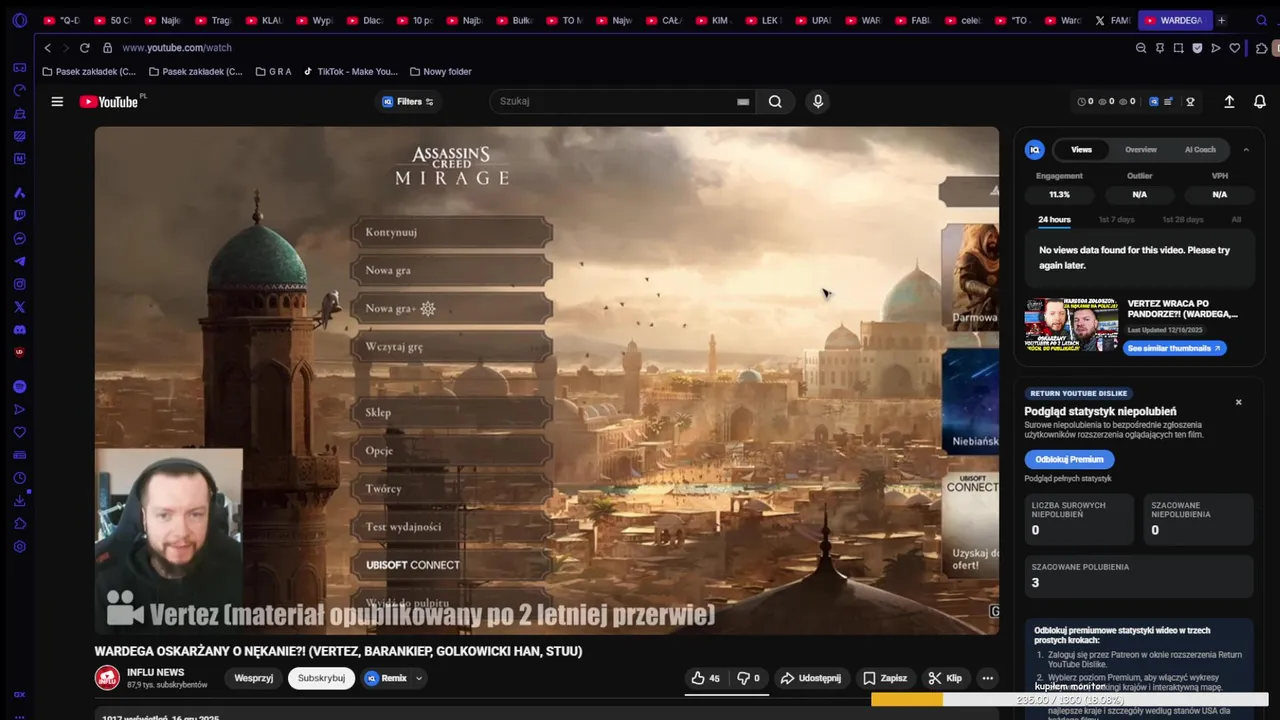Open browser history clock icon in sidebar
The height and width of the screenshot is (720, 1280).
[x=19, y=478]
